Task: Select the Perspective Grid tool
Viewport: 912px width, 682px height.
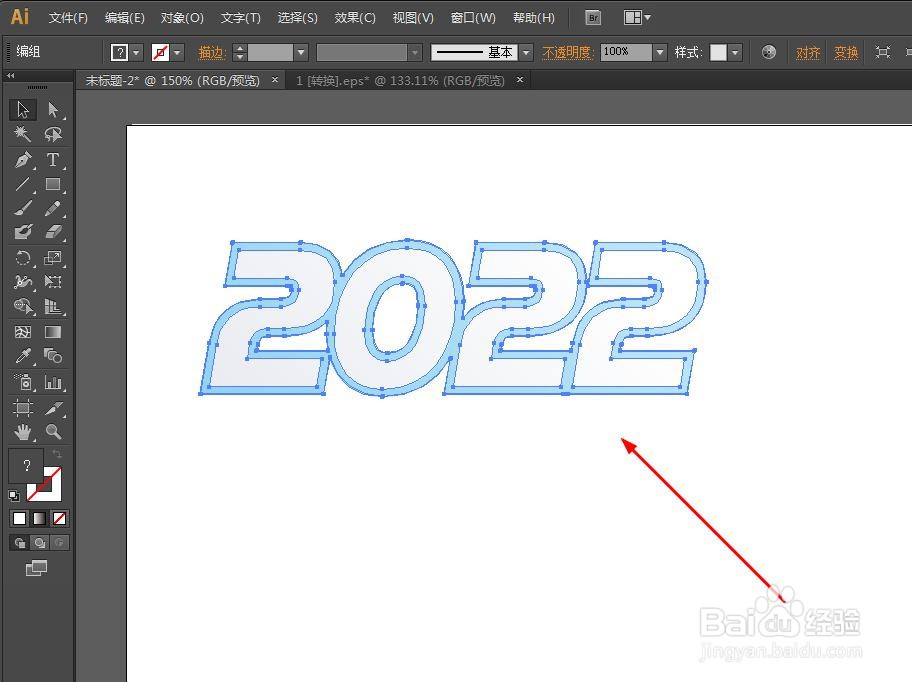Action: click(x=53, y=306)
